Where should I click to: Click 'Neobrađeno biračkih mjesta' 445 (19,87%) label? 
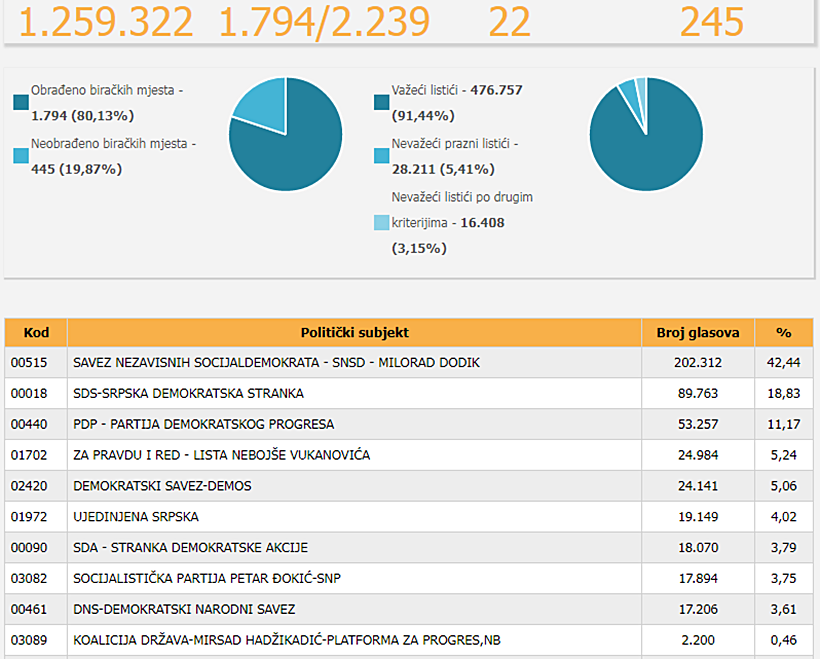tap(113, 156)
